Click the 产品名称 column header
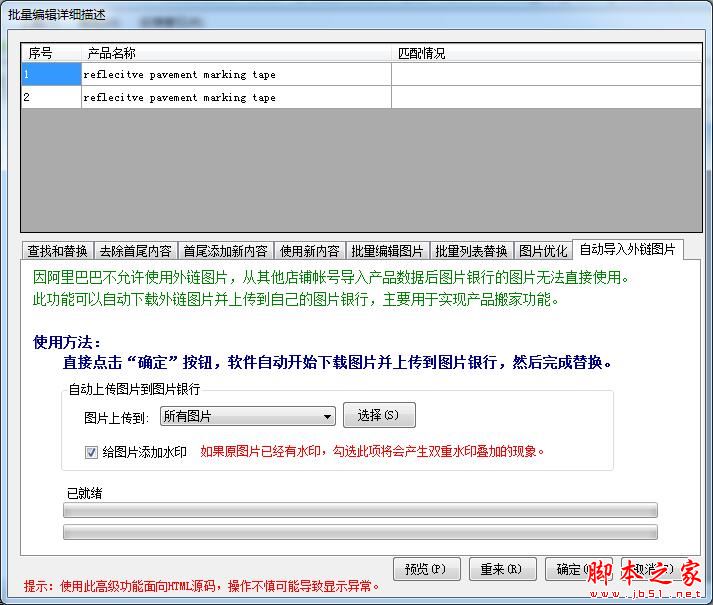This screenshot has width=713, height=605. coord(236,53)
